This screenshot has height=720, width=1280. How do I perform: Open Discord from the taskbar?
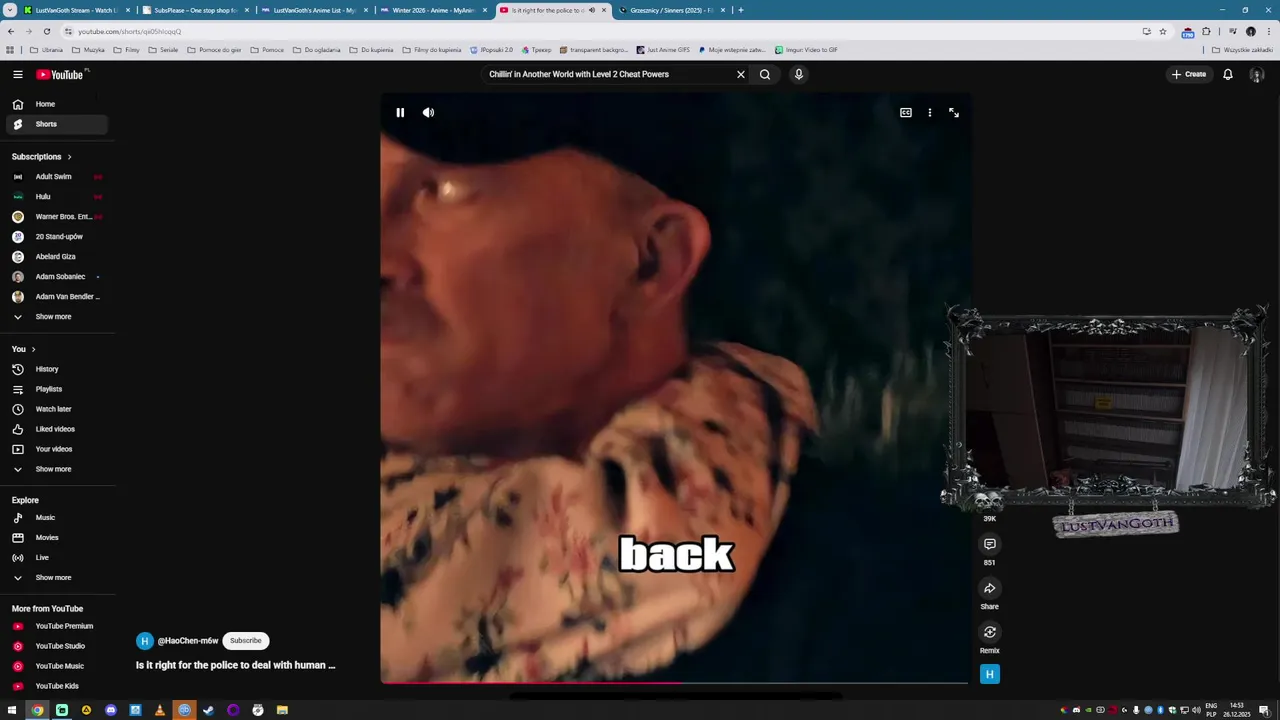point(111,710)
